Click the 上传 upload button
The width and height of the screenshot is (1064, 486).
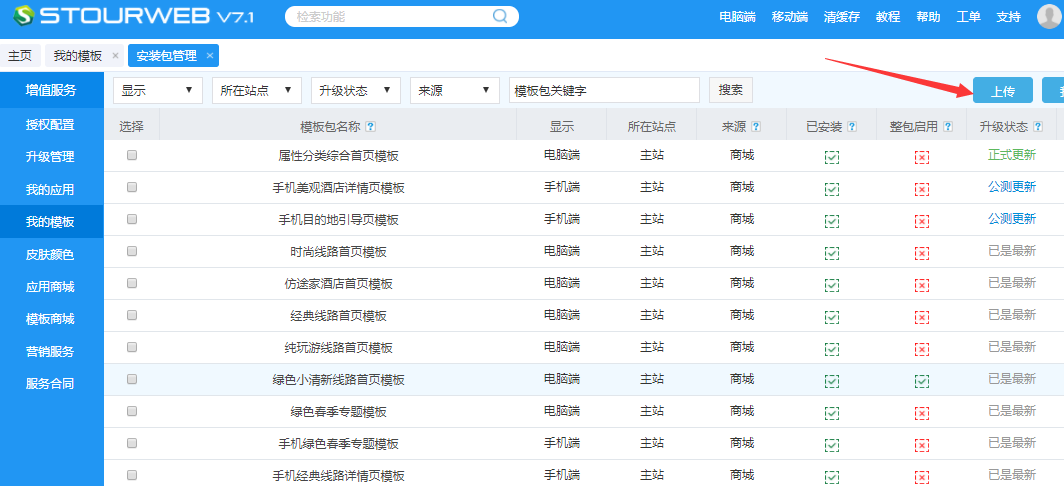click(1003, 91)
